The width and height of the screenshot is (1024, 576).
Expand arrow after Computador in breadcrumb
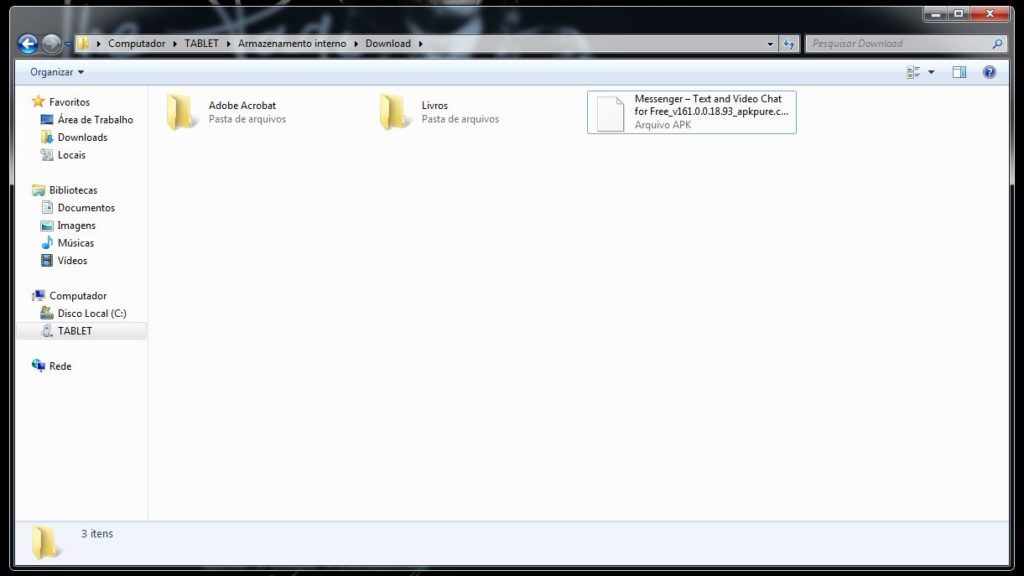tap(174, 44)
